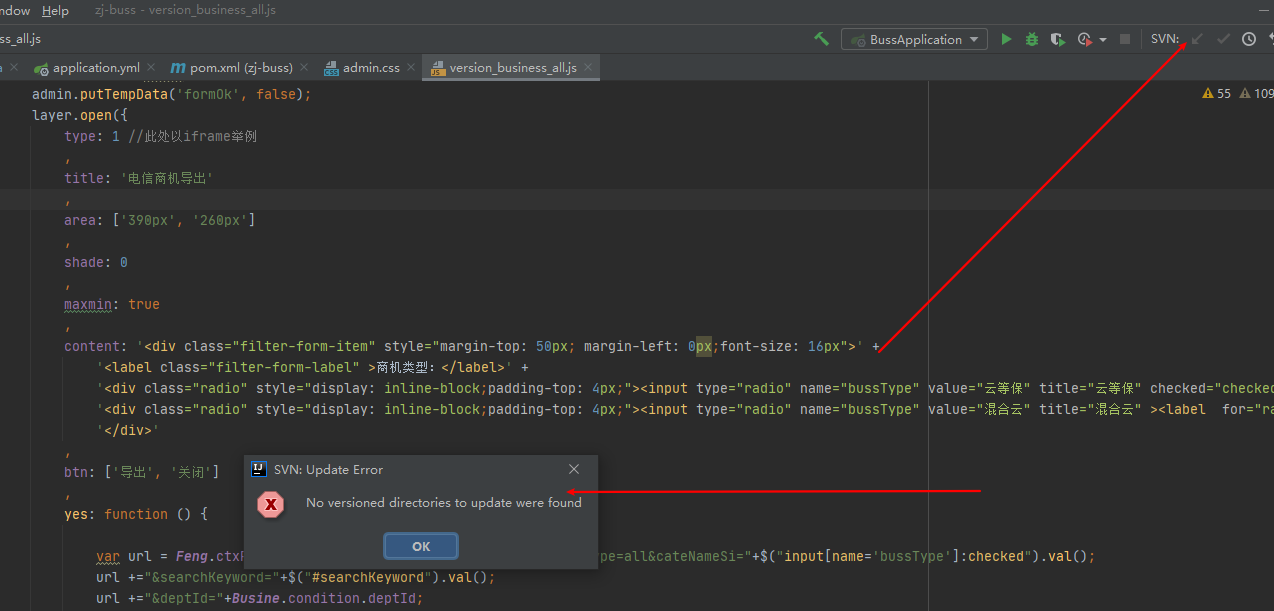This screenshot has width=1274, height=611.
Task: Run BussApplication using the green play icon
Action: (x=1006, y=38)
